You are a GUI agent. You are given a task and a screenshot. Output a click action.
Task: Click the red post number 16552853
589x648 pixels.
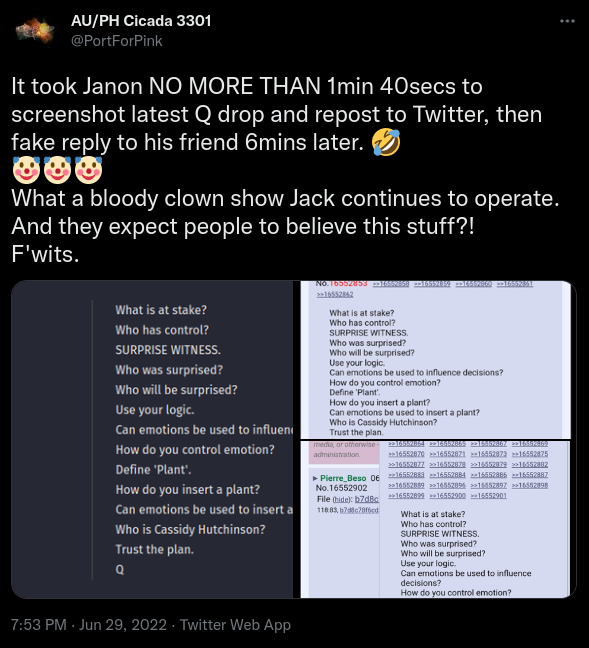coord(348,284)
